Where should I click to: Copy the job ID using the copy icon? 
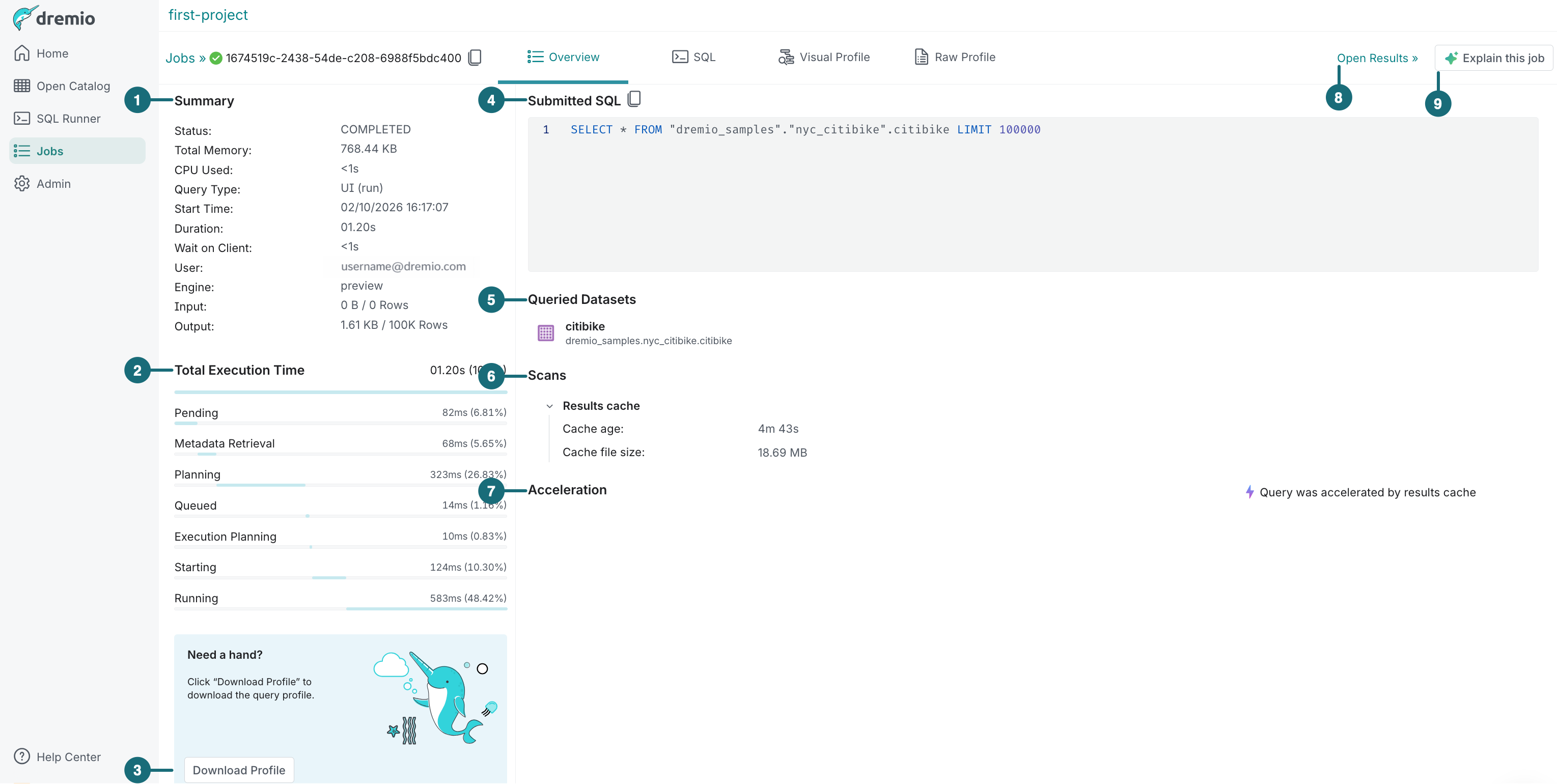(475, 58)
